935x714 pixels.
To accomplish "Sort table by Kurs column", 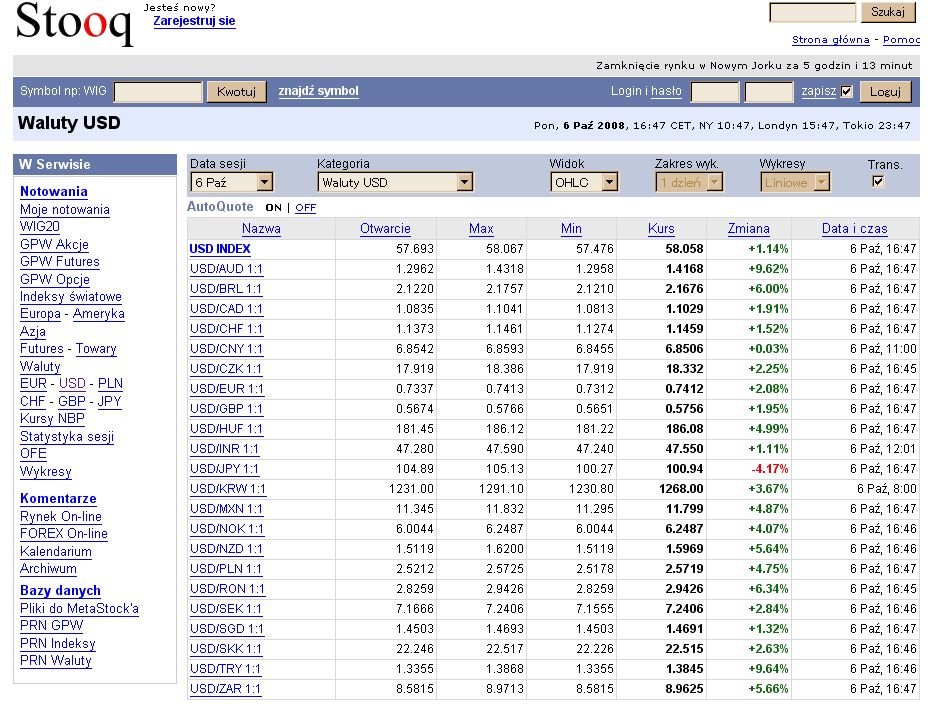I will [x=661, y=228].
